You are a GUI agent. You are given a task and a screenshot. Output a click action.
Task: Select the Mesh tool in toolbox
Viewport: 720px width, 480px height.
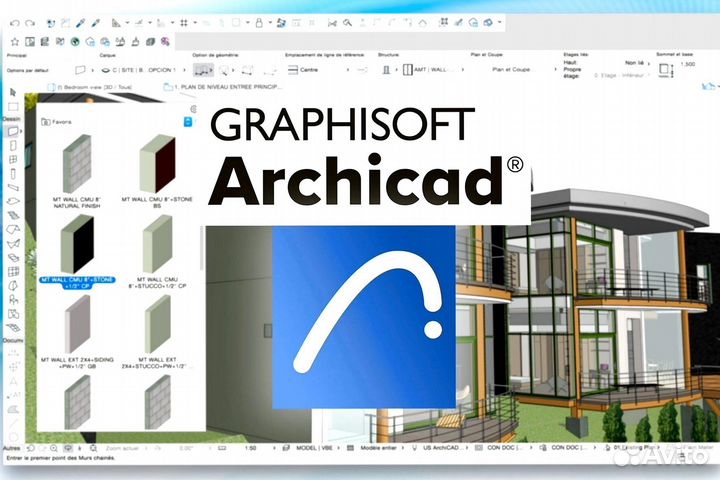(13, 328)
